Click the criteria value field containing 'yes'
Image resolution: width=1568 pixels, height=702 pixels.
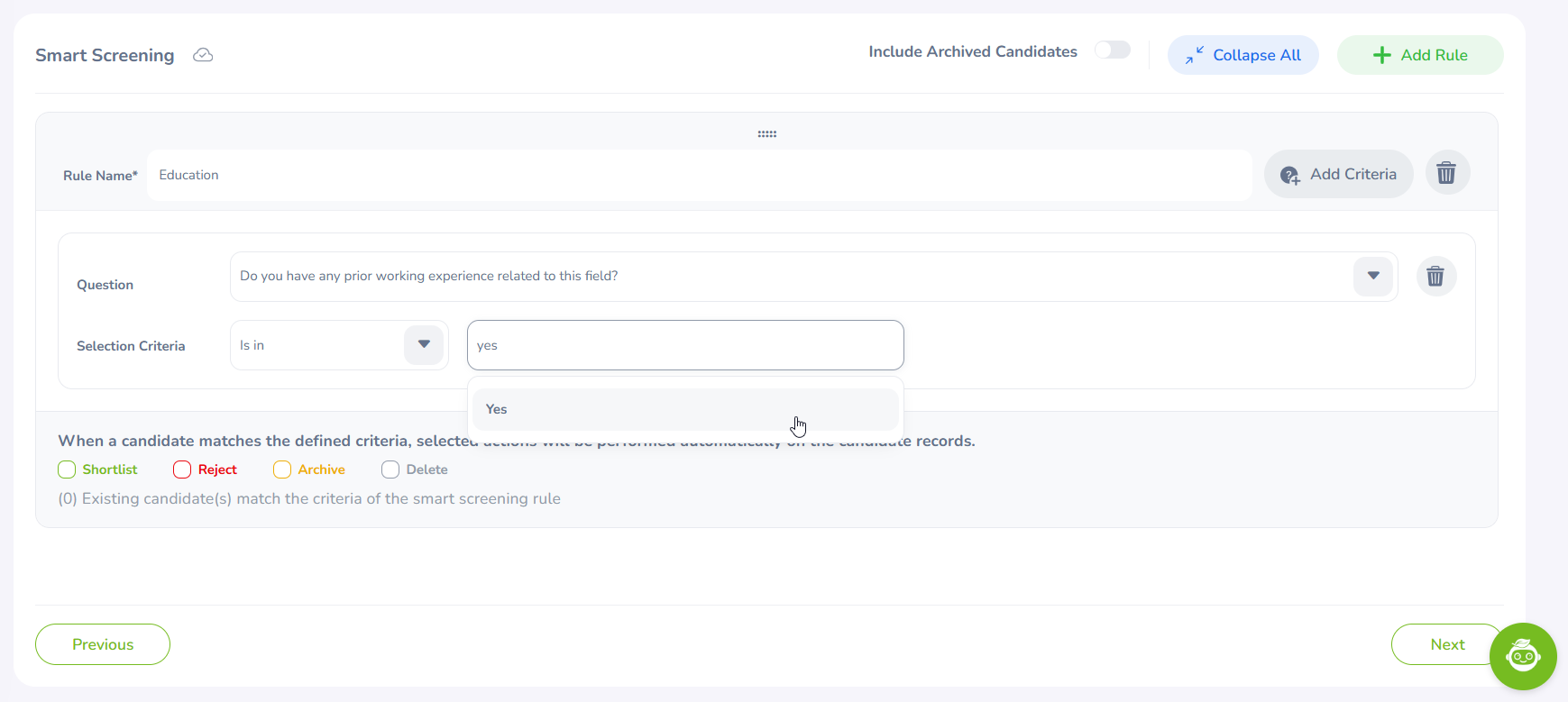click(685, 345)
